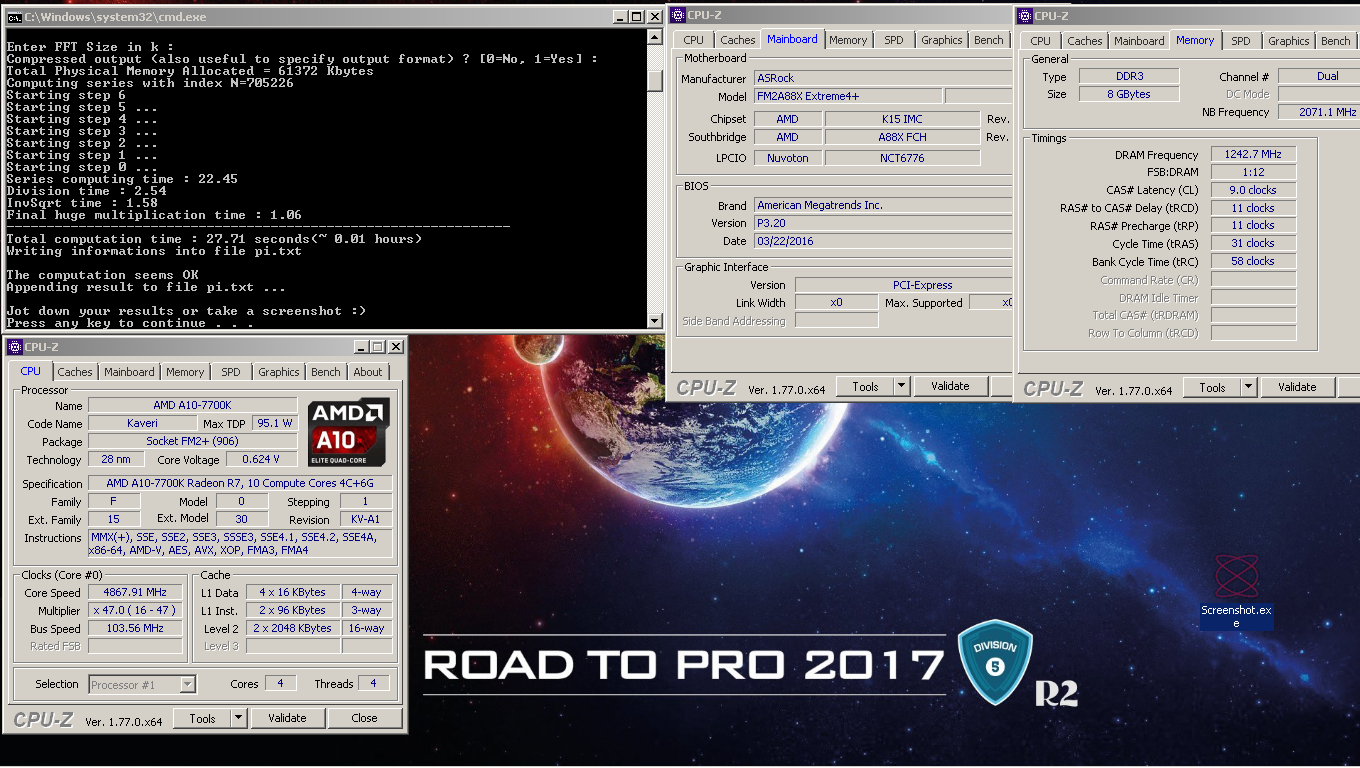Click the Level 2 cache value 2 x 2048 KBytes

tap(294, 628)
